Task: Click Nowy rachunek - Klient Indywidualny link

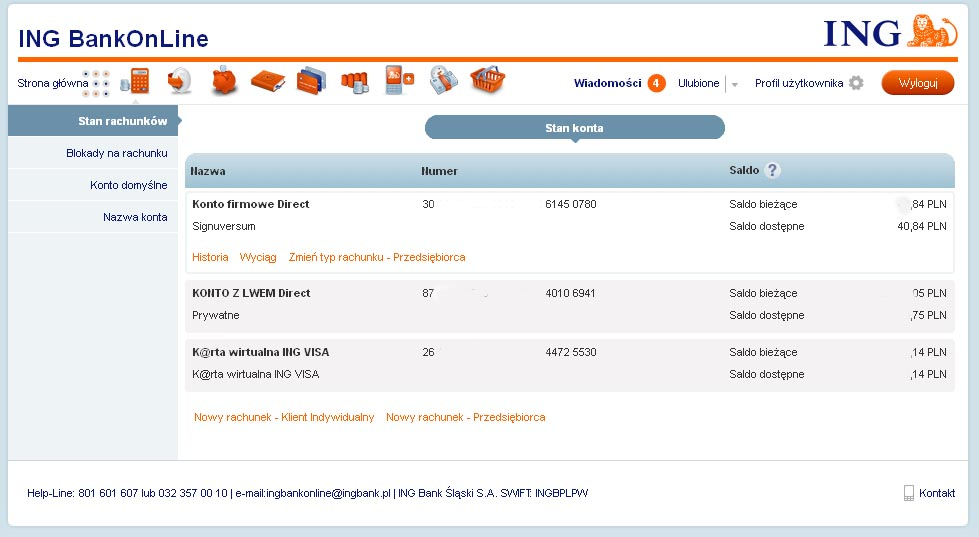Action: [x=284, y=417]
